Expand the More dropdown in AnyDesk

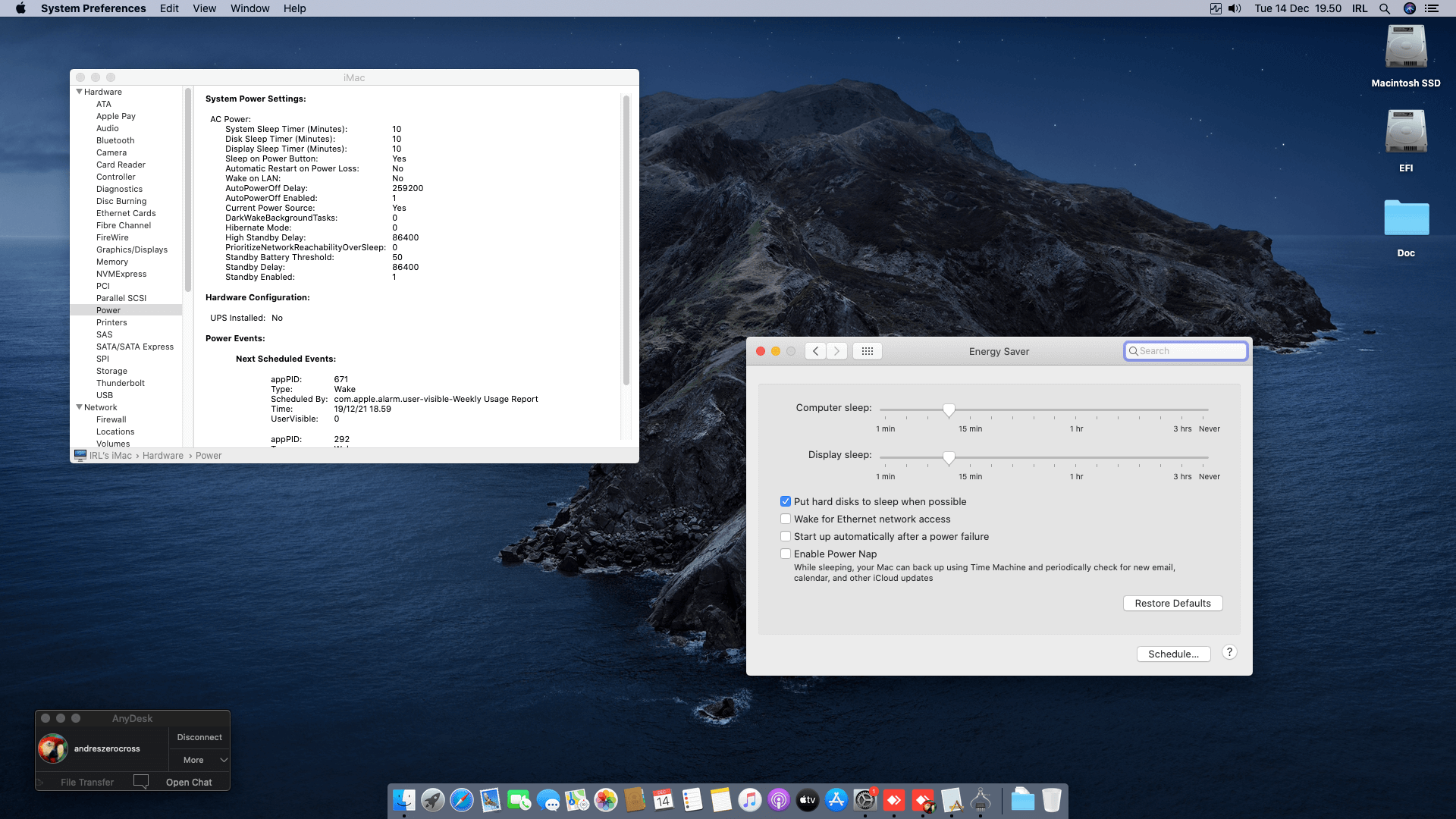[x=199, y=759]
